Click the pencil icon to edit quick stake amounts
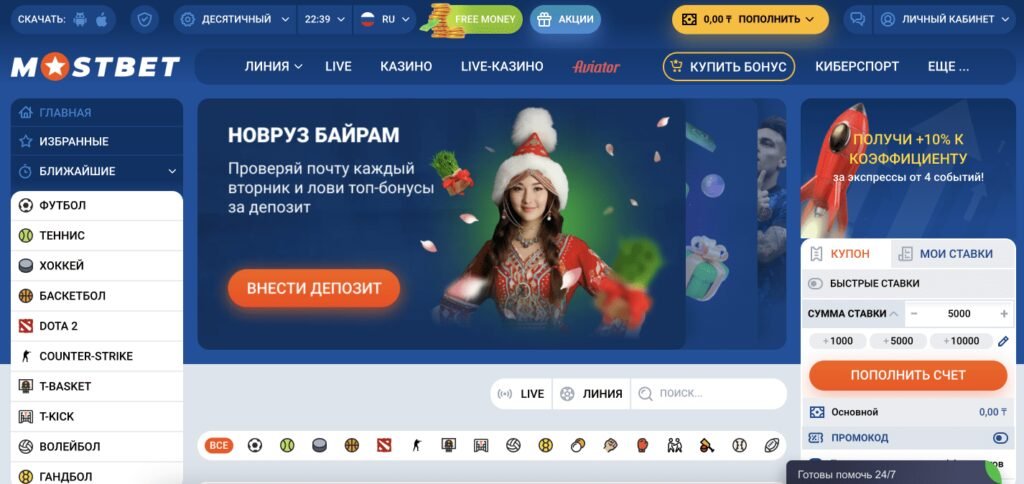This screenshot has width=1024, height=484. click(x=1003, y=341)
